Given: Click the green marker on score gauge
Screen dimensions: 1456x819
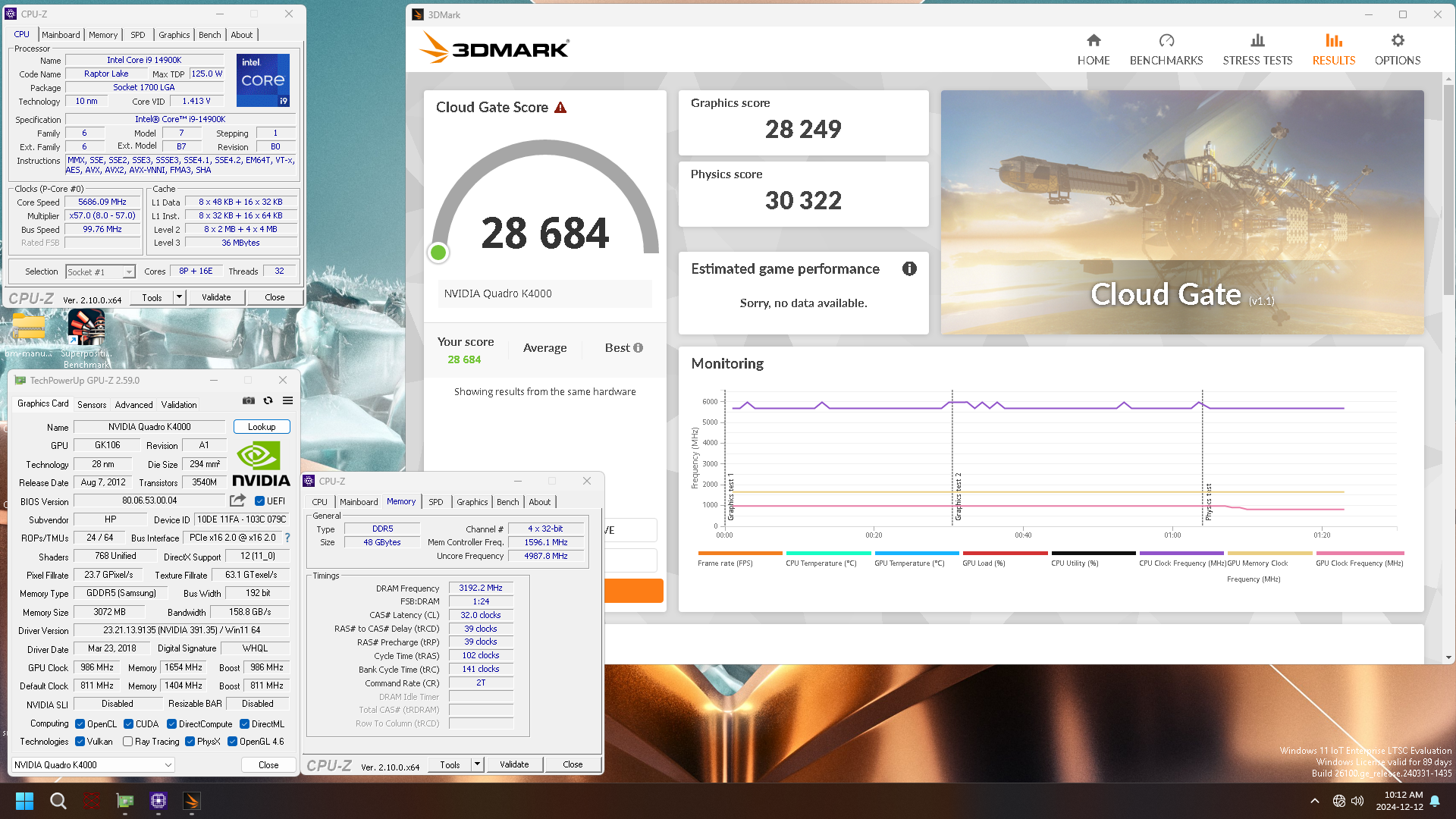Looking at the screenshot, I should [438, 253].
